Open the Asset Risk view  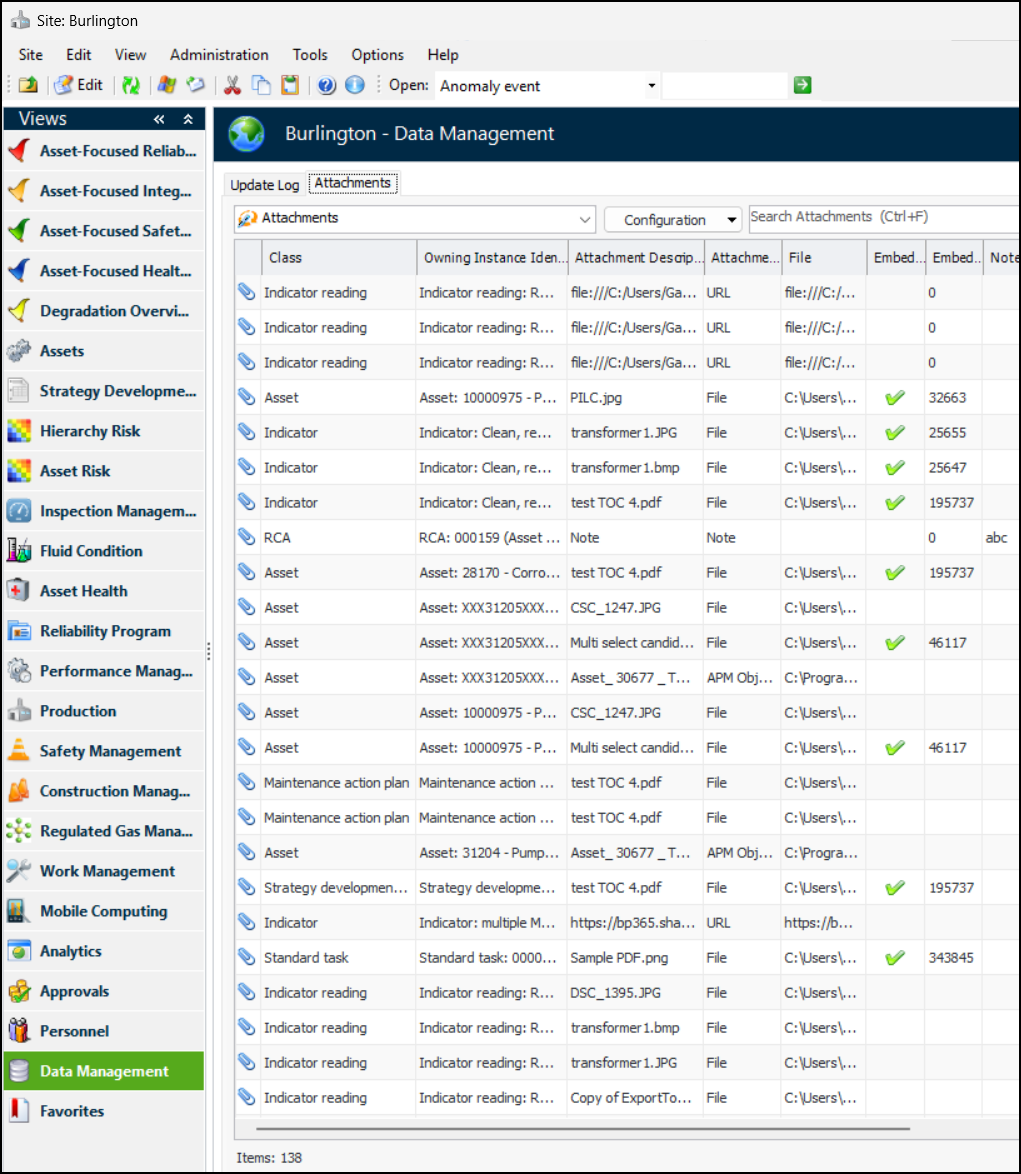103,471
